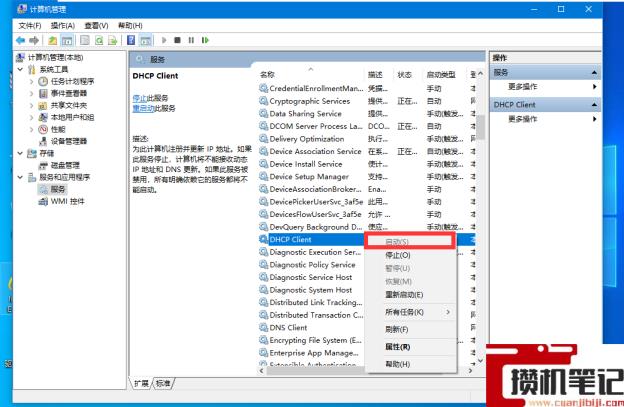Click the Stop service square icon
Screen dimensions: 624x407
[177, 40]
